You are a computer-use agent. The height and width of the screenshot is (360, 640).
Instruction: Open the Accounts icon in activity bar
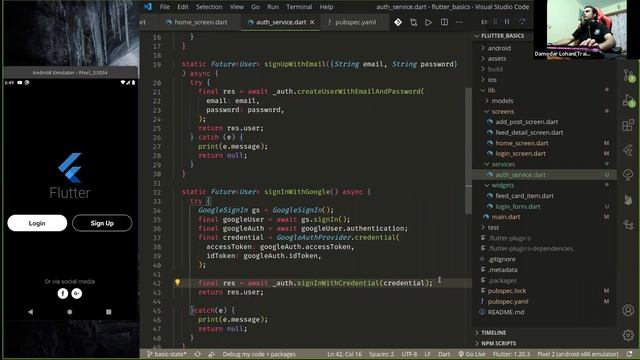628,310
